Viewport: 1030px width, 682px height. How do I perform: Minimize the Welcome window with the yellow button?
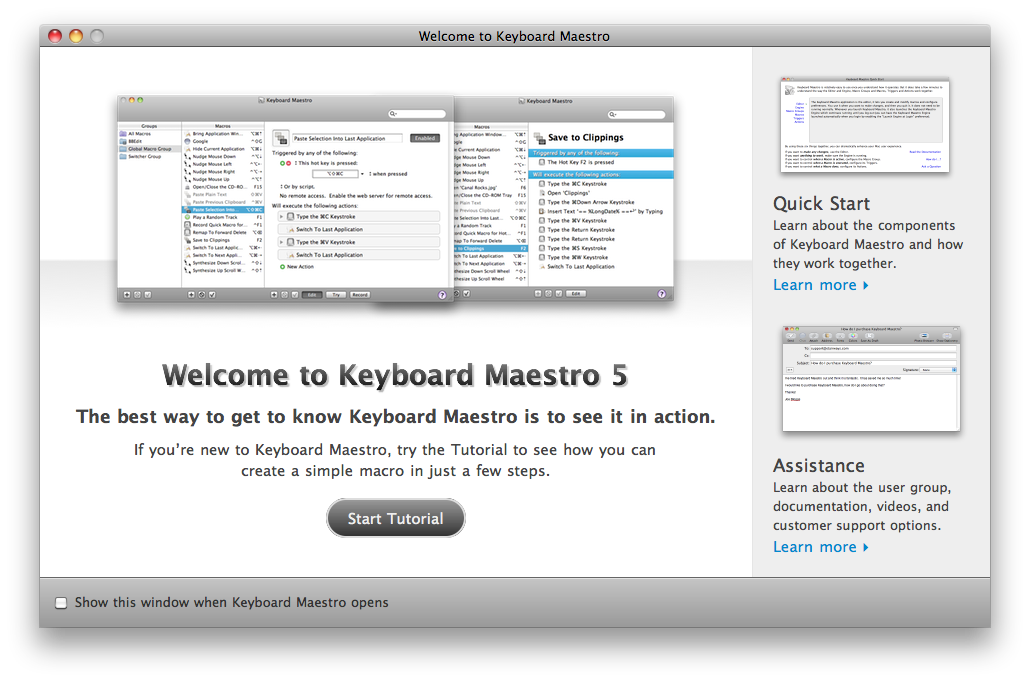[76, 36]
